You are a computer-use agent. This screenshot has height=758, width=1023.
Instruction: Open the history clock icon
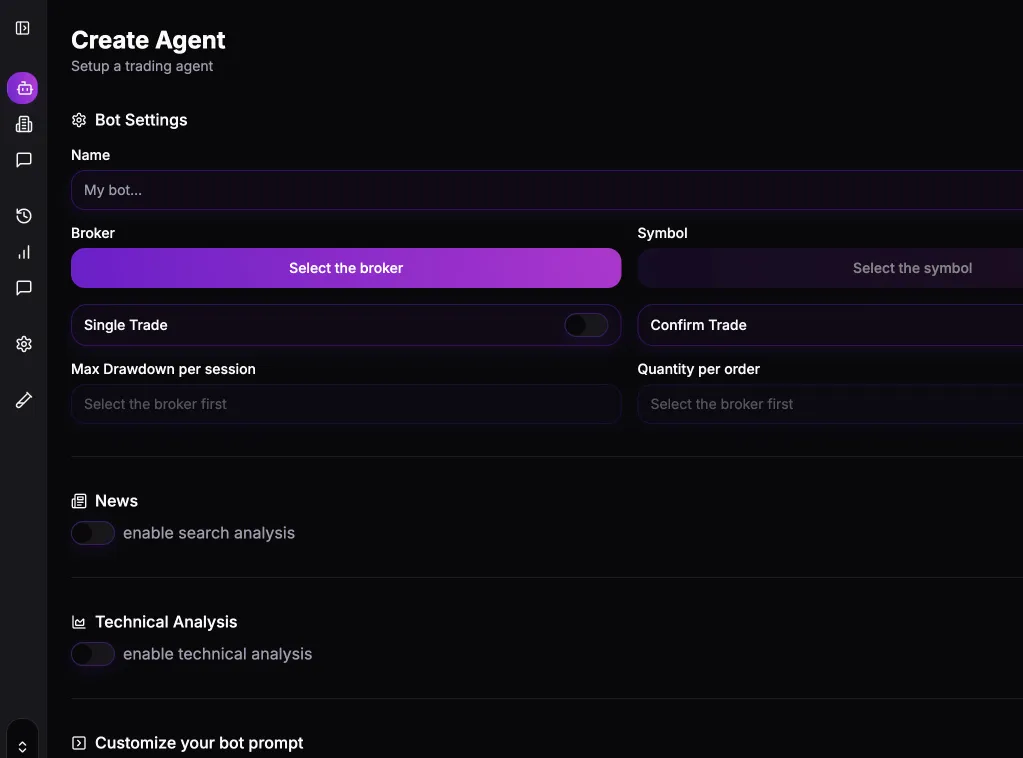(24, 216)
